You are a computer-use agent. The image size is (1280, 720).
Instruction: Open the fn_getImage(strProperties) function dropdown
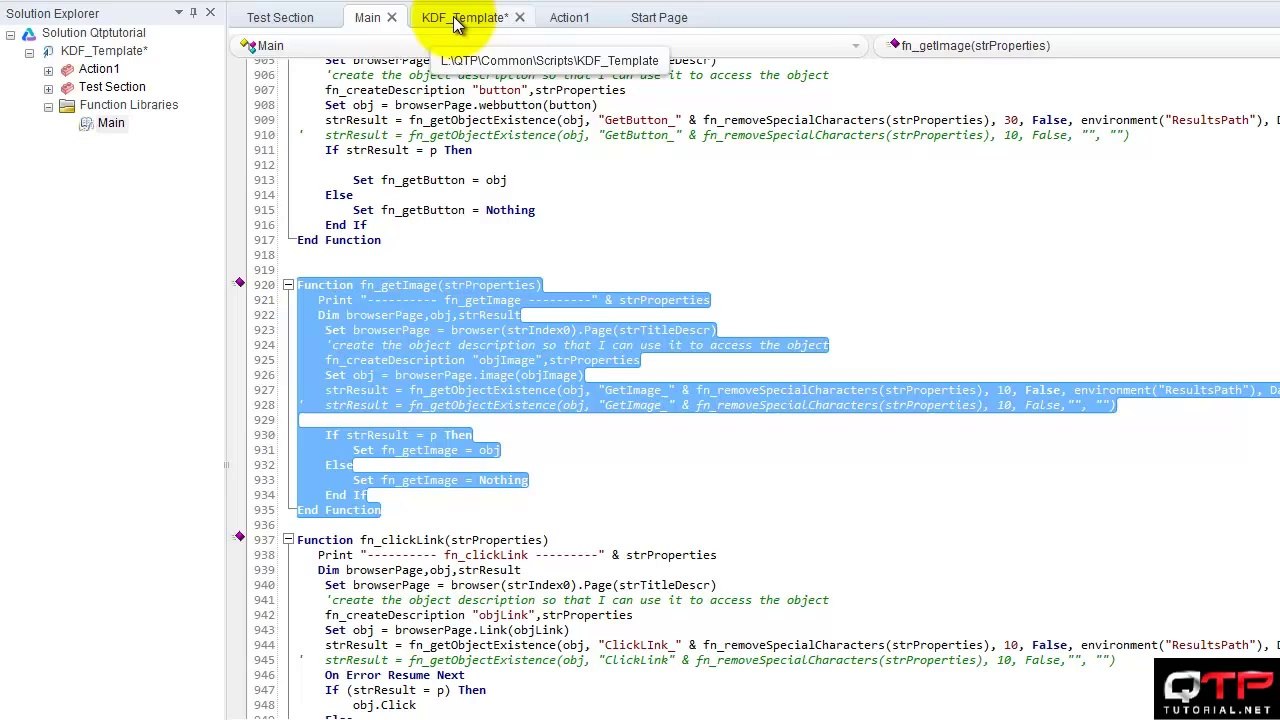click(x=1078, y=45)
